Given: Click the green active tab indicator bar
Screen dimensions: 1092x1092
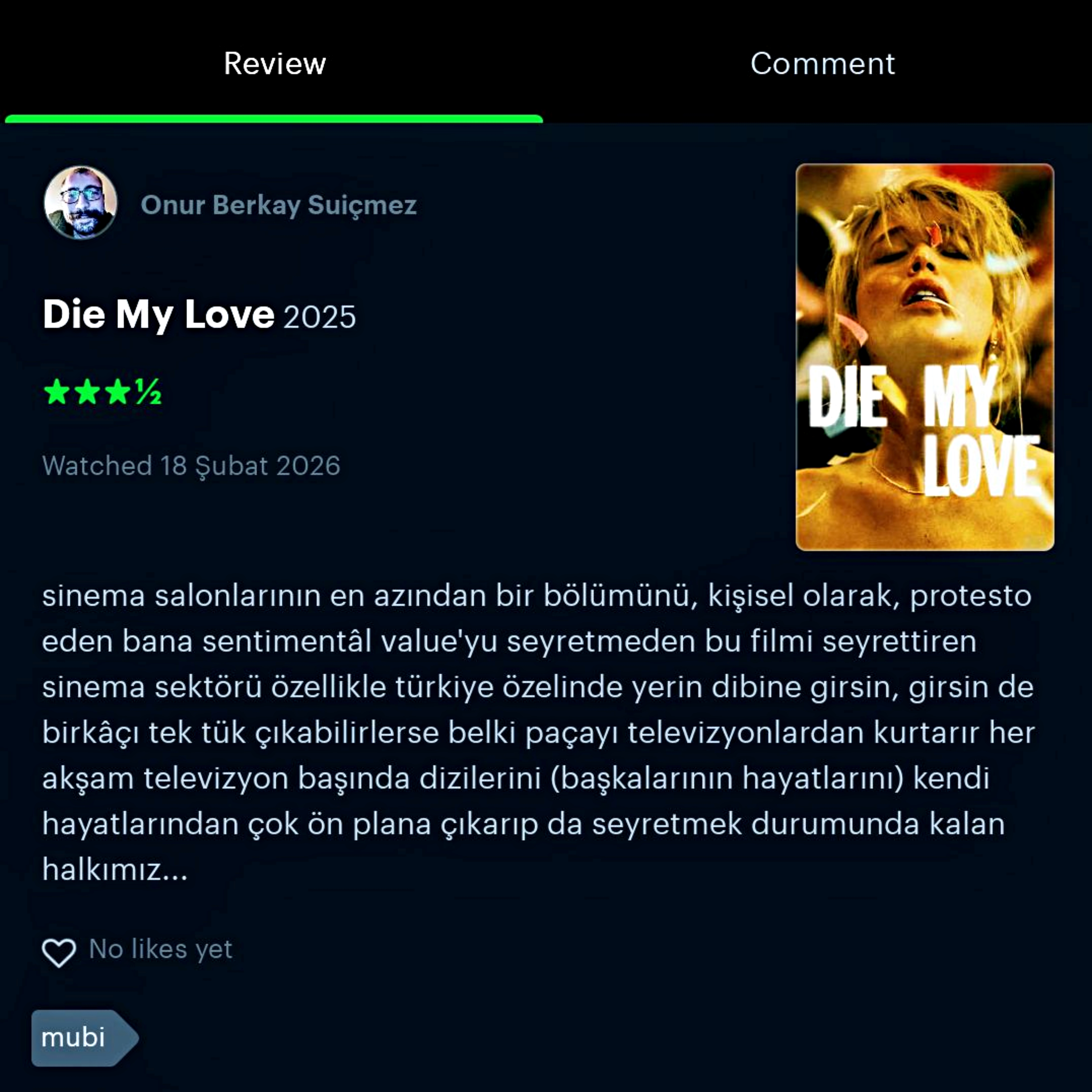Looking at the screenshot, I should pyautogui.click(x=274, y=119).
